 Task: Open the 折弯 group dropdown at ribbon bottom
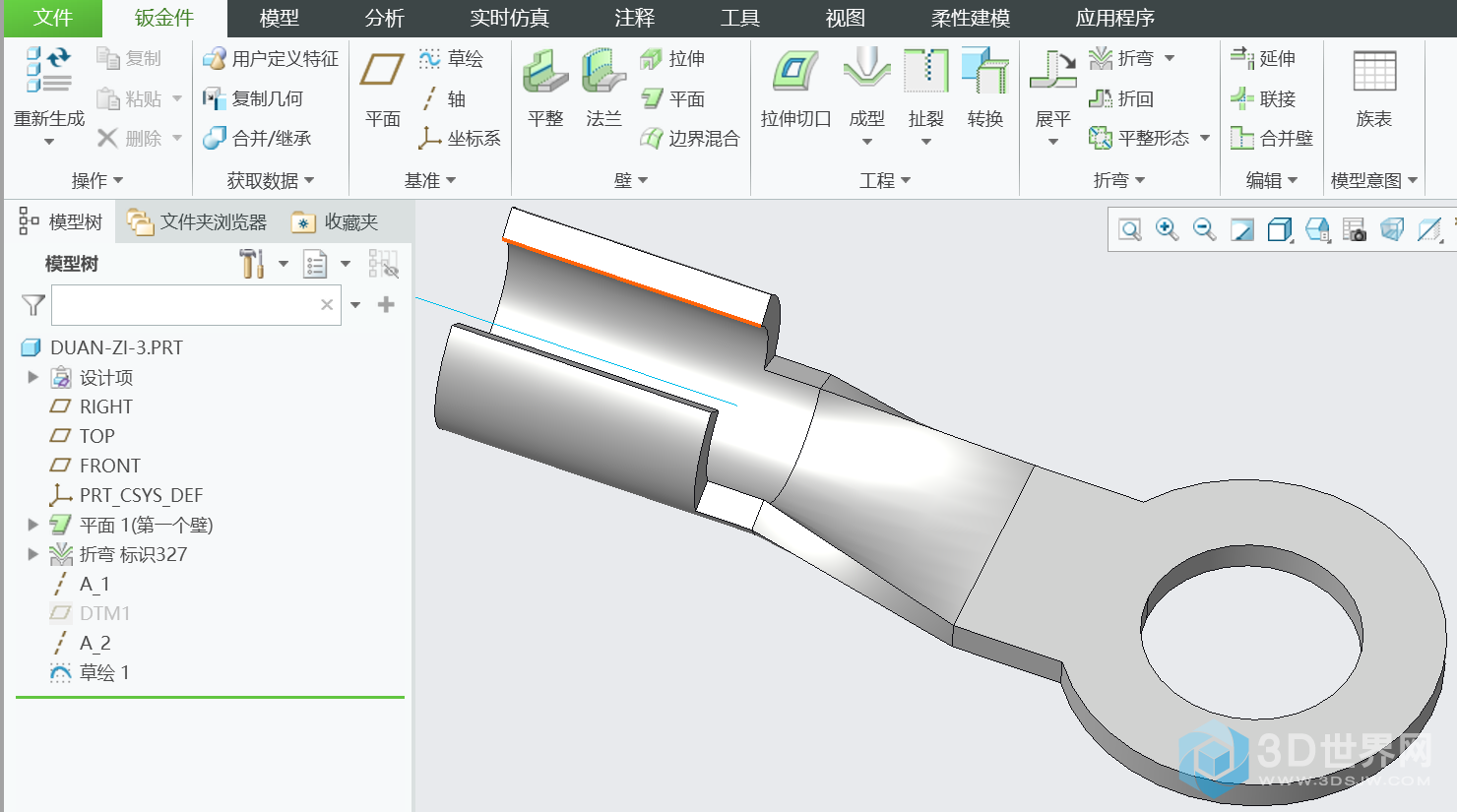(1119, 180)
